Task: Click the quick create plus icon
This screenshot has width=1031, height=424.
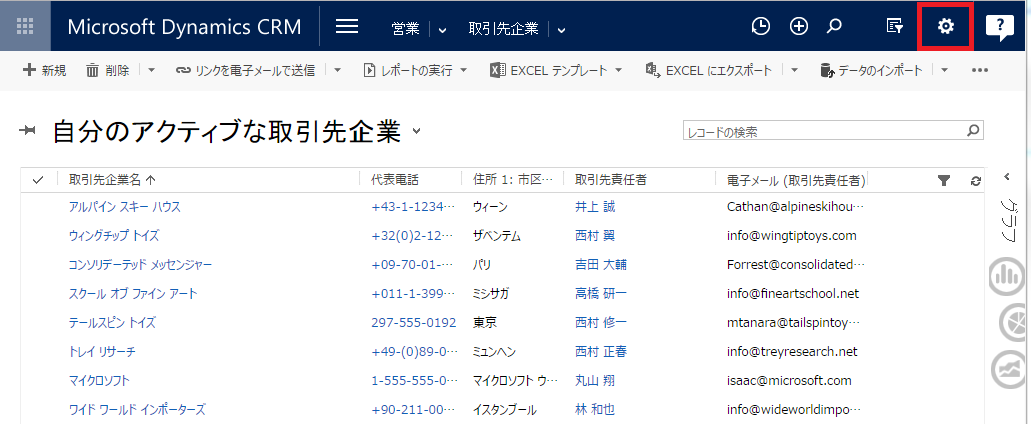Action: pyautogui.click(x=798, y=26)
